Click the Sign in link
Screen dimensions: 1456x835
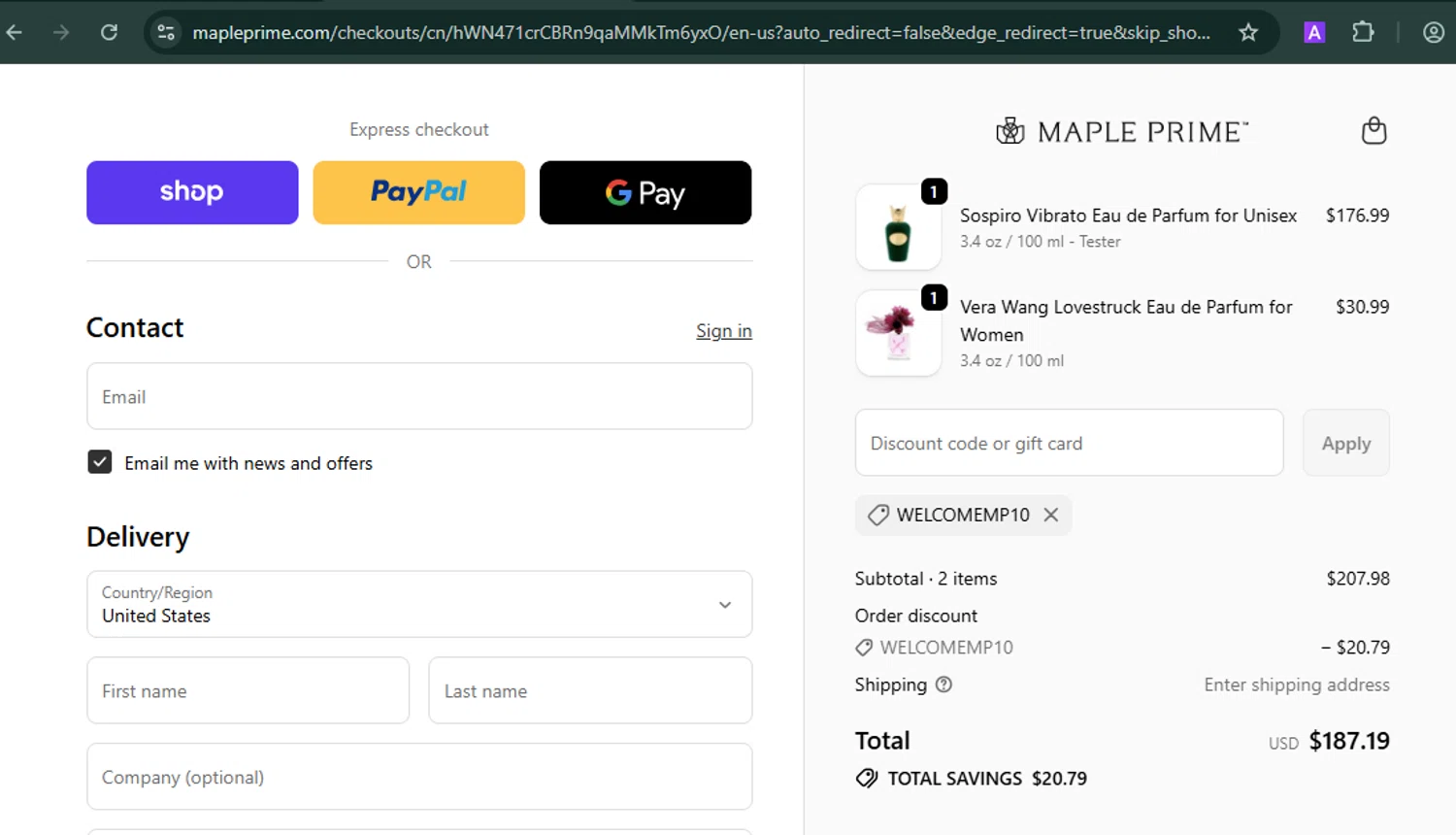pyautogui.click(x=724, y=331)
